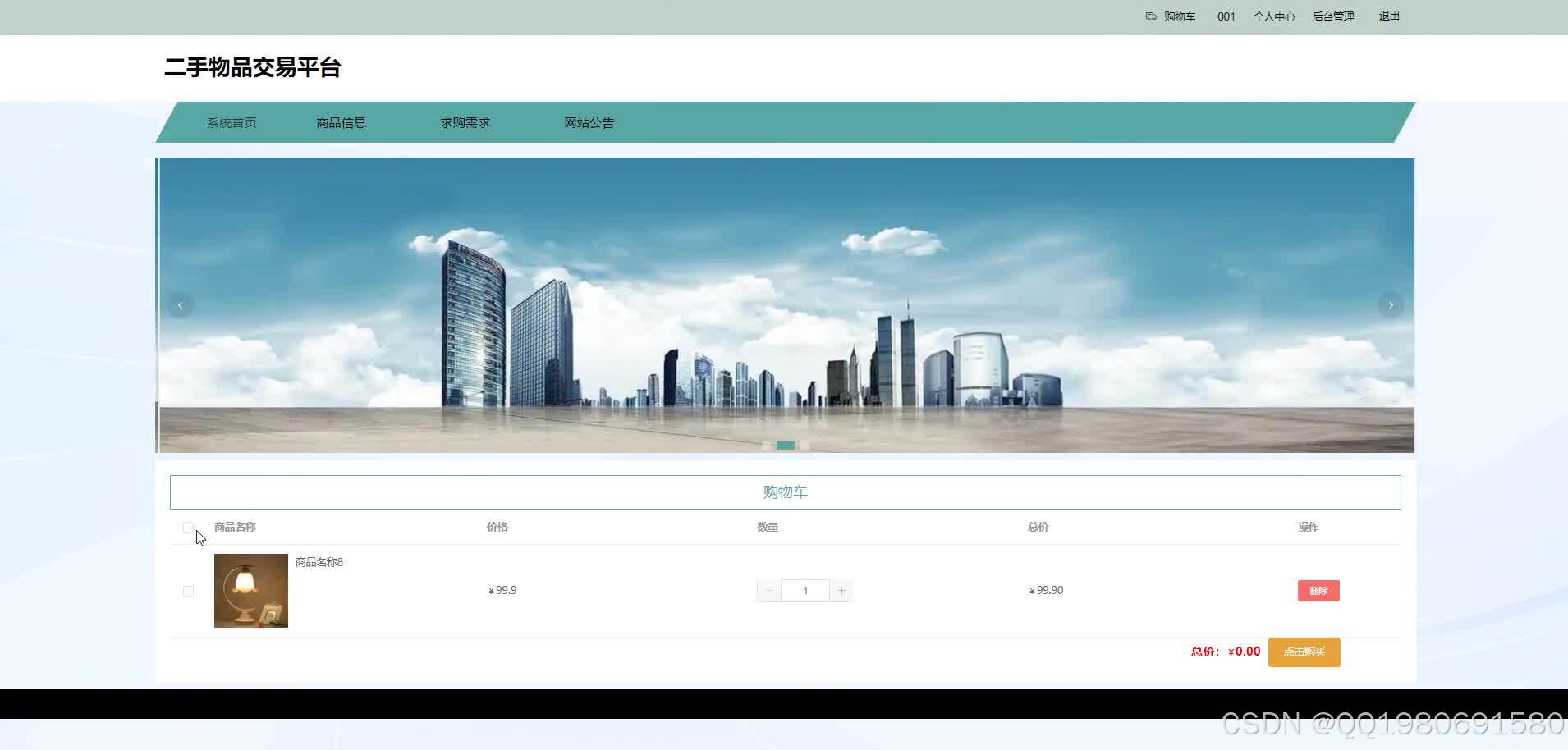Open the 求购需求 dropdown menu
The width and height of the screenshot is (1568, 750).
(465, 122)
